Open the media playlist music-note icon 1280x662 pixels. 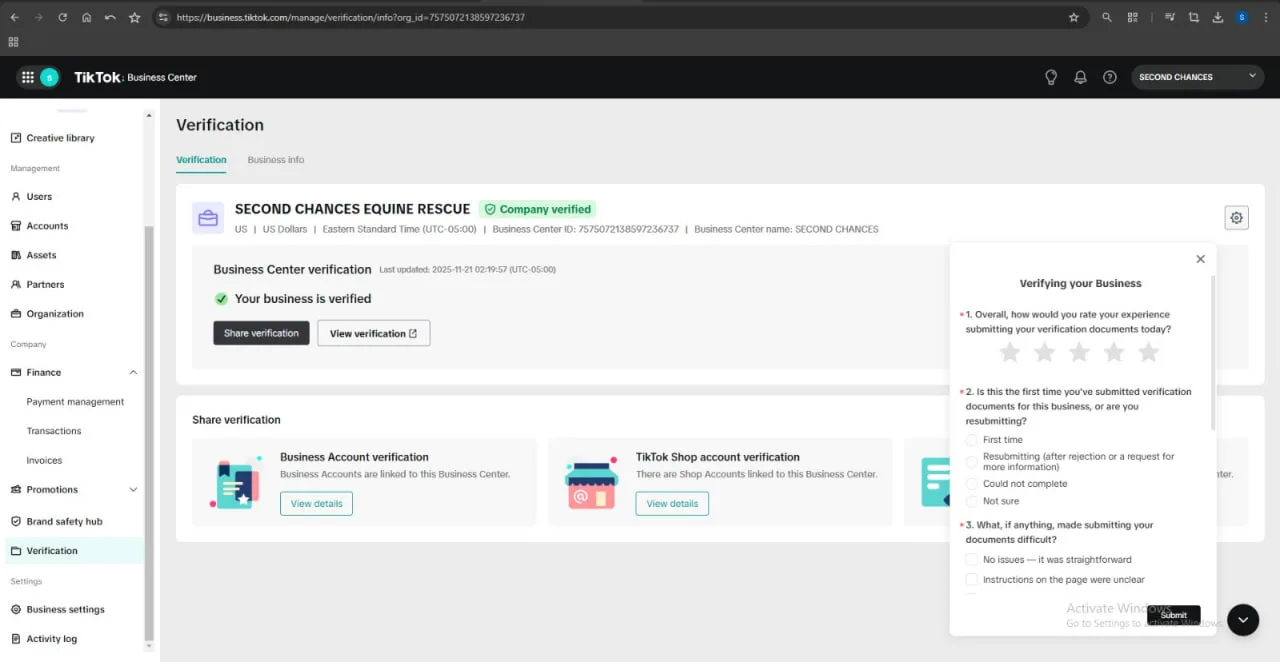[x=1169, y=17]
